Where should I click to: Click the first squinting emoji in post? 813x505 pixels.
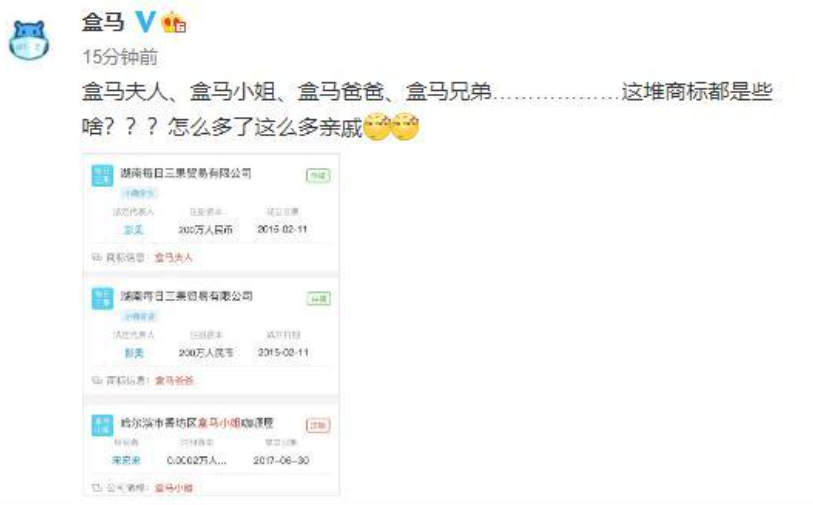pos(377,127)
